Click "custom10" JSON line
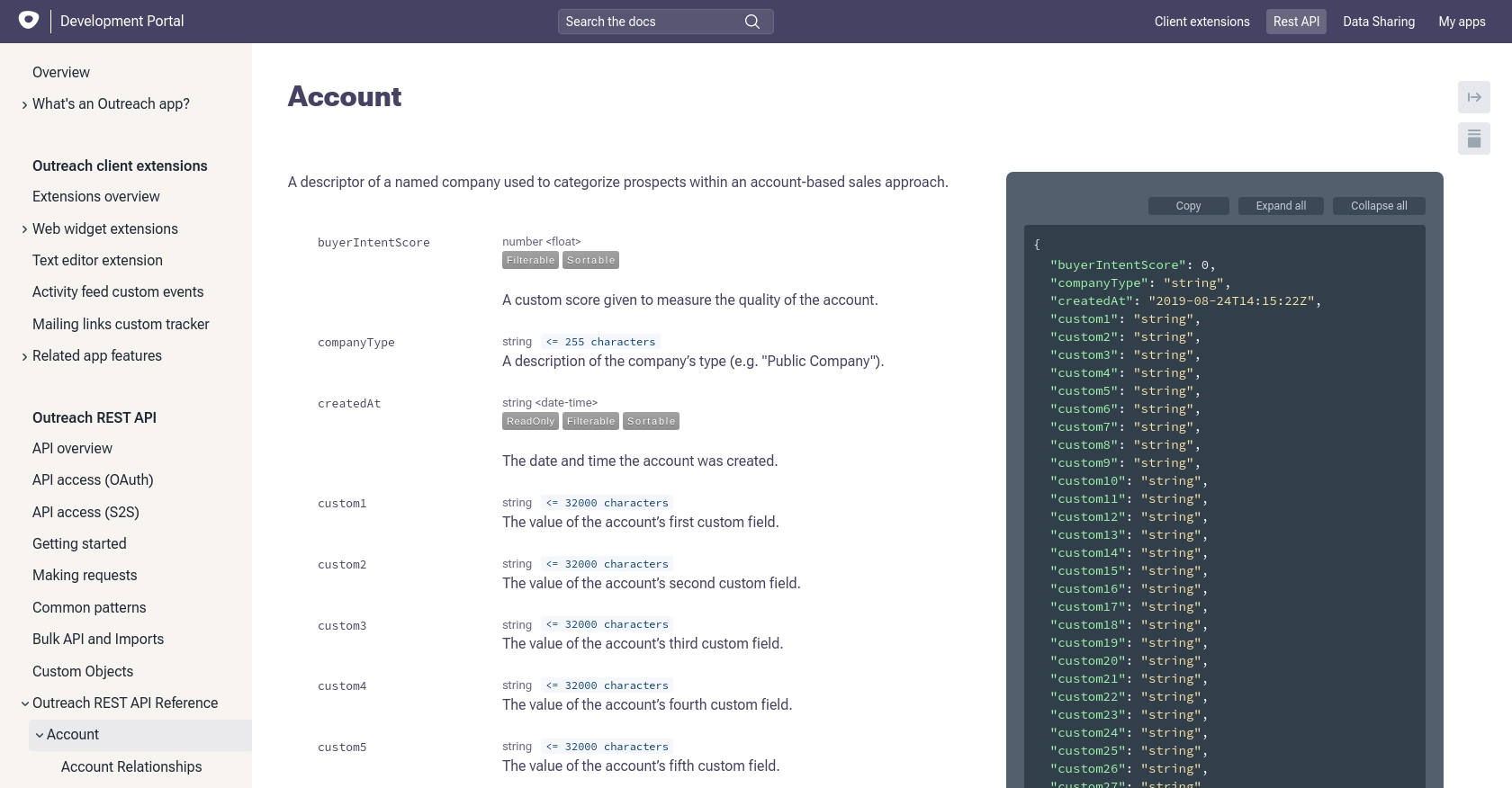This screenshot has width=1512, height=788. tap(1129, 481)
